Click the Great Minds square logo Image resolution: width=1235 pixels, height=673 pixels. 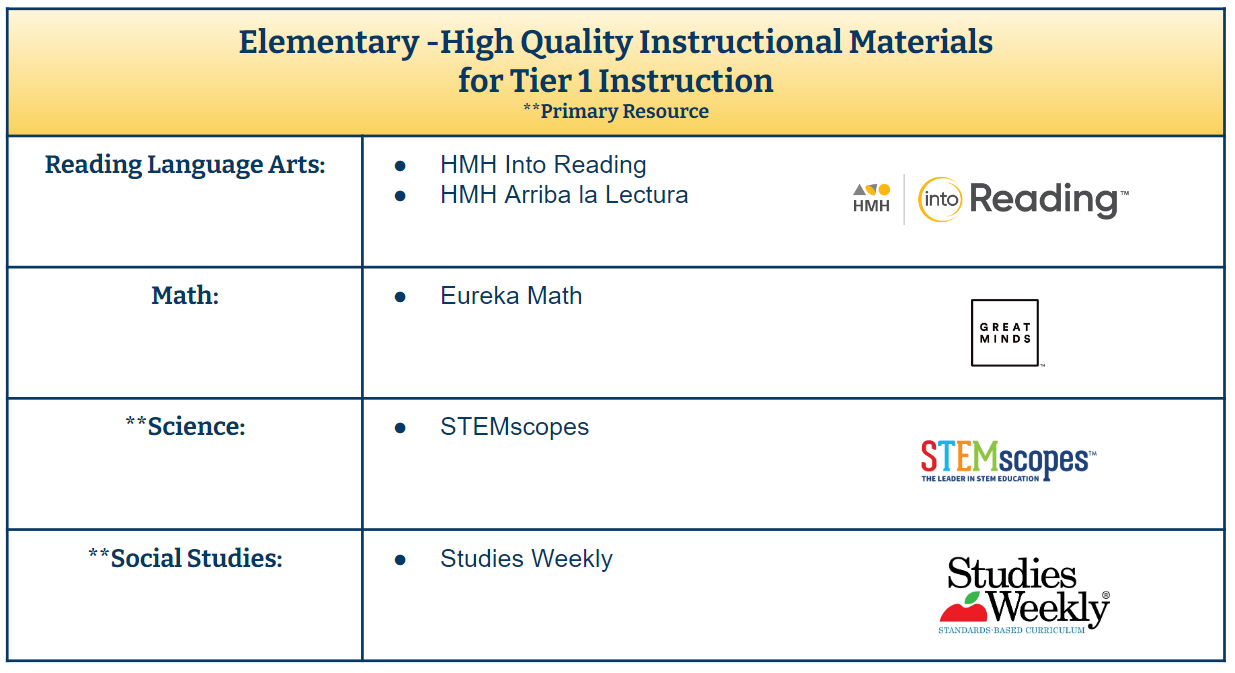[1005, 333]
